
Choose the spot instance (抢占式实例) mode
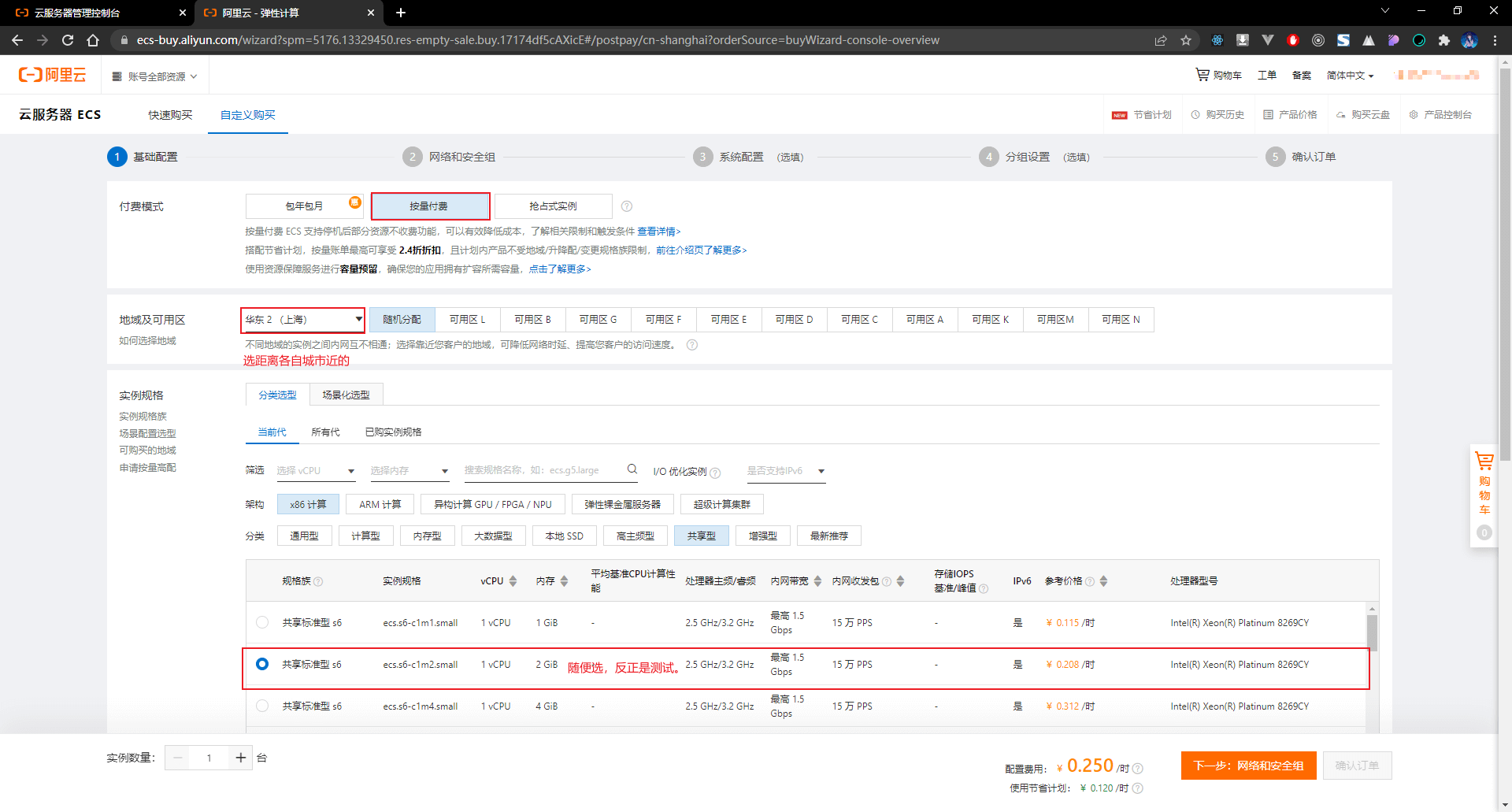pos(554,206)
